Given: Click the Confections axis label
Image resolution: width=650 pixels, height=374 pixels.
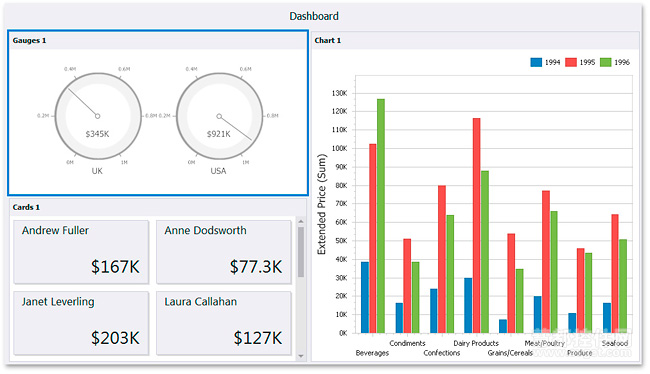Looking at the screenshot, I should (x=442, y=353).
